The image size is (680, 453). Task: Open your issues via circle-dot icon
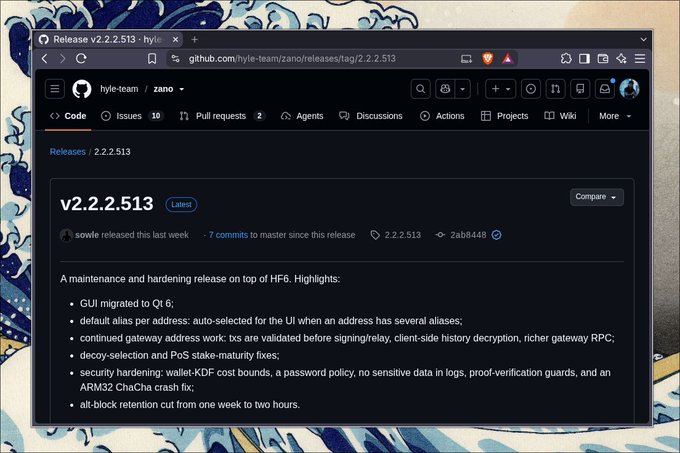click(530, 89)
